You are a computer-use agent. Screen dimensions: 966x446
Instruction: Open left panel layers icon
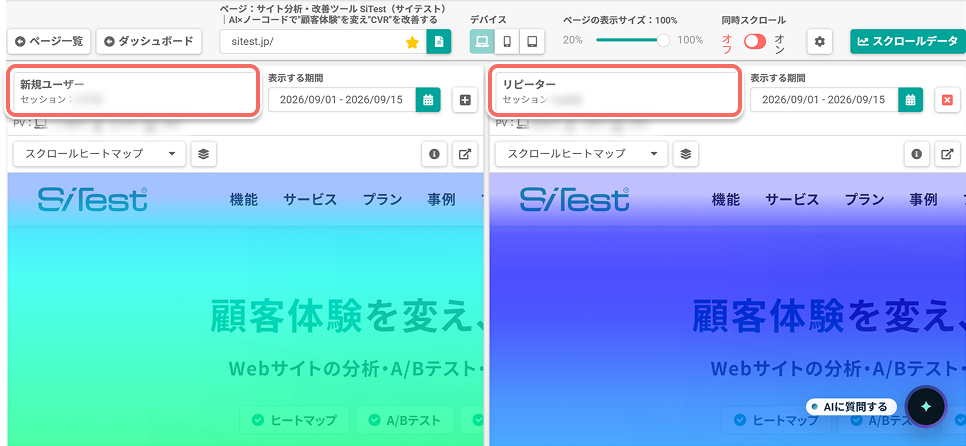pos(203,153)
